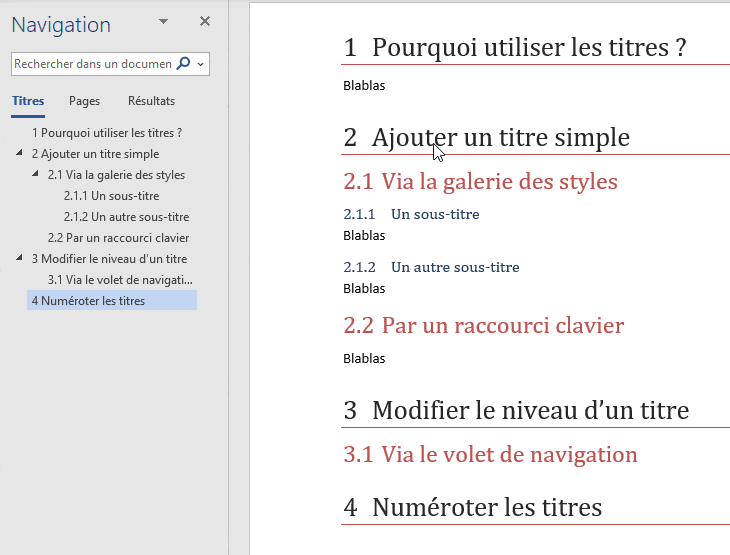The width and height of the screenshot is (730, 555).
Task: Select '3 Modifier le niveau d'un titre' in the Navigation pane
Action: coord(109,259)
